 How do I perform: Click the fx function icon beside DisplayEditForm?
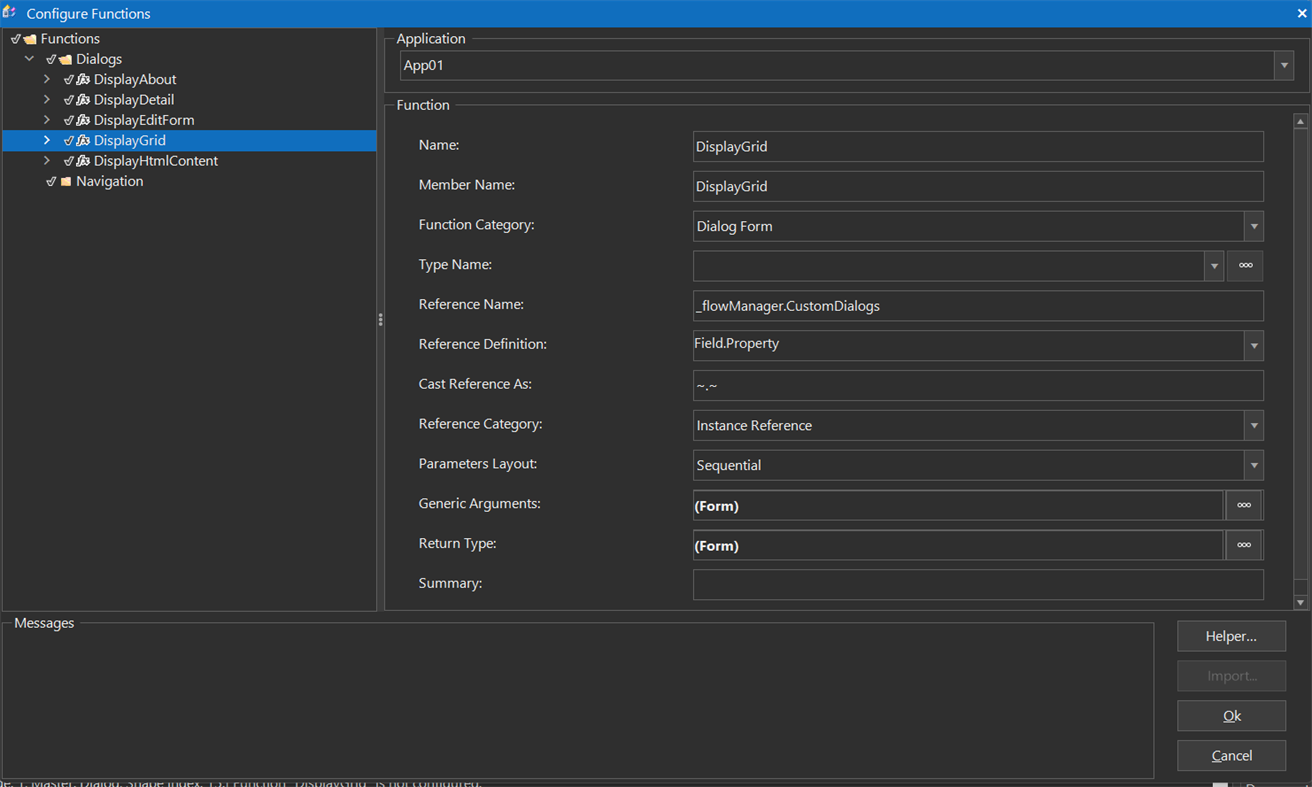point(83,120)
